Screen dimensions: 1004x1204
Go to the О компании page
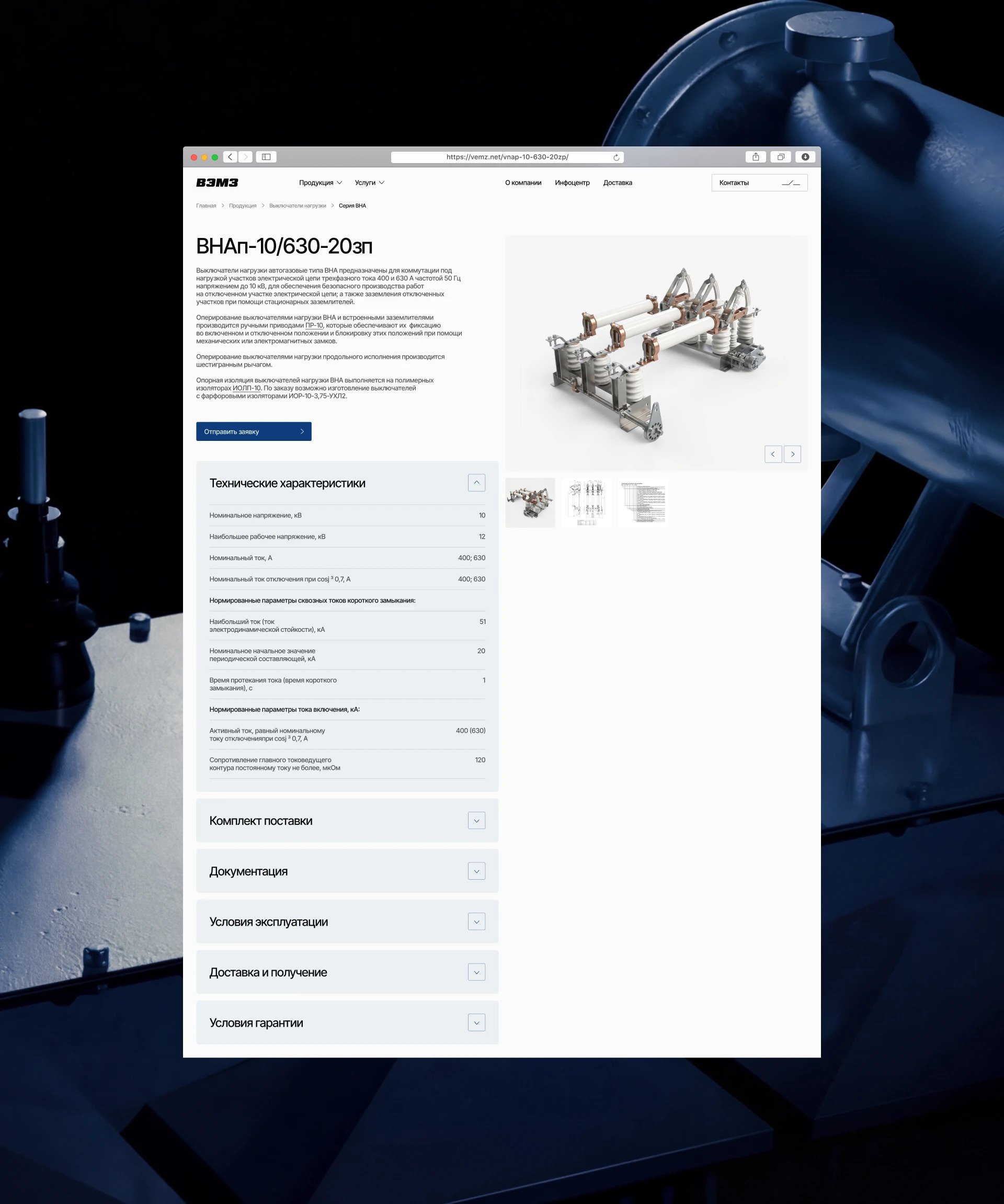pyautogui.click(x=523, y=183)
